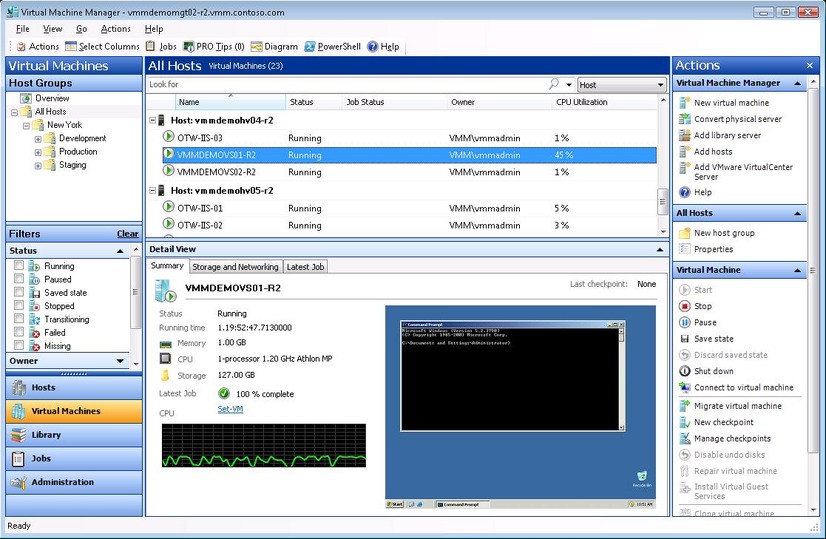The image size is (826, 539).
Task: Open the Go menu
Action: click(x=82, y=29)
